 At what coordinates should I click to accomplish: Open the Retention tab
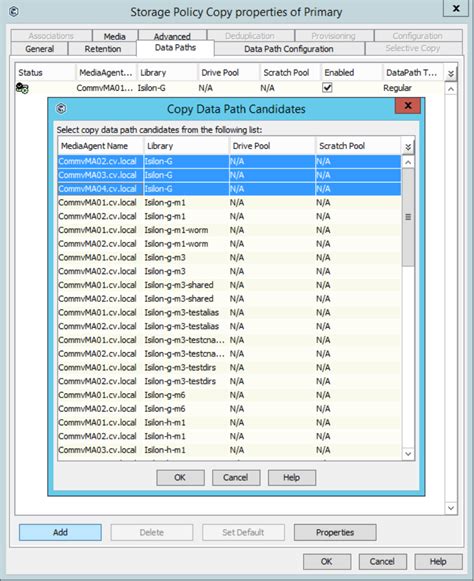coord(103,49)
